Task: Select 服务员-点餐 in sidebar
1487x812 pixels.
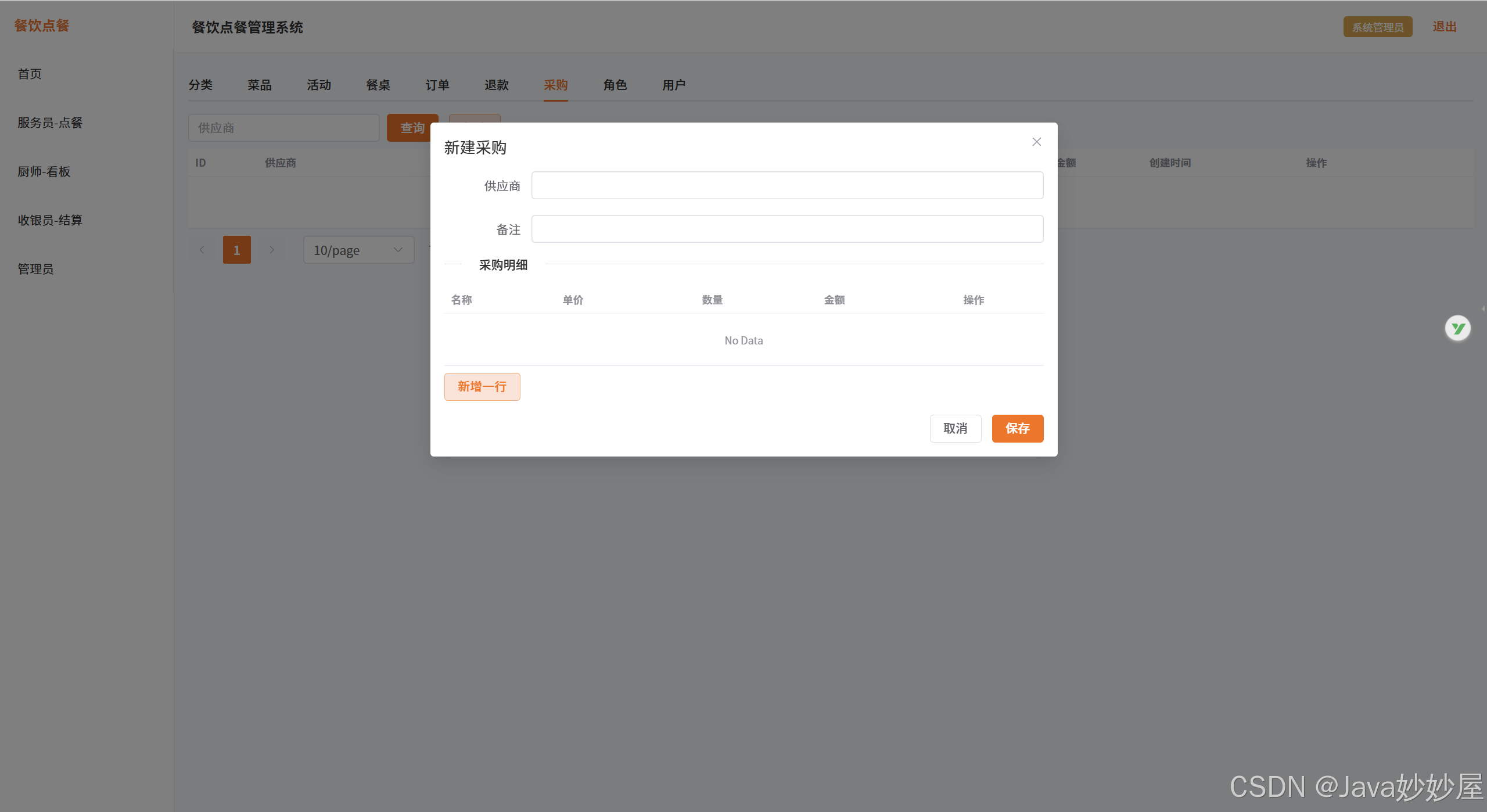Action: 50,123
